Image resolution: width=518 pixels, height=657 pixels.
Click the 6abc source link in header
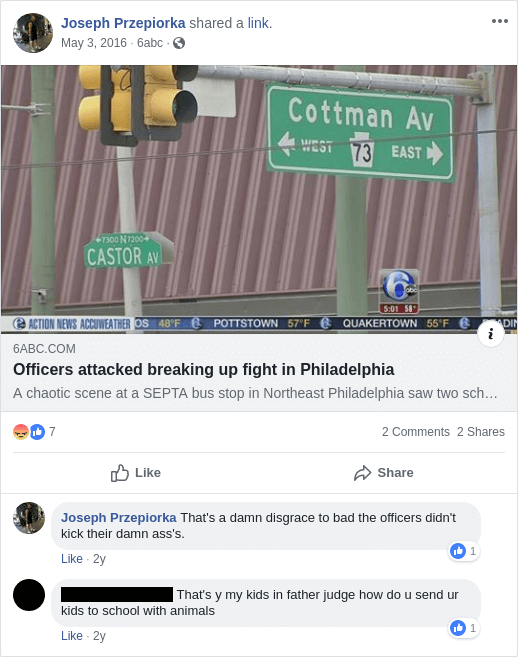[x=150, y=43]
